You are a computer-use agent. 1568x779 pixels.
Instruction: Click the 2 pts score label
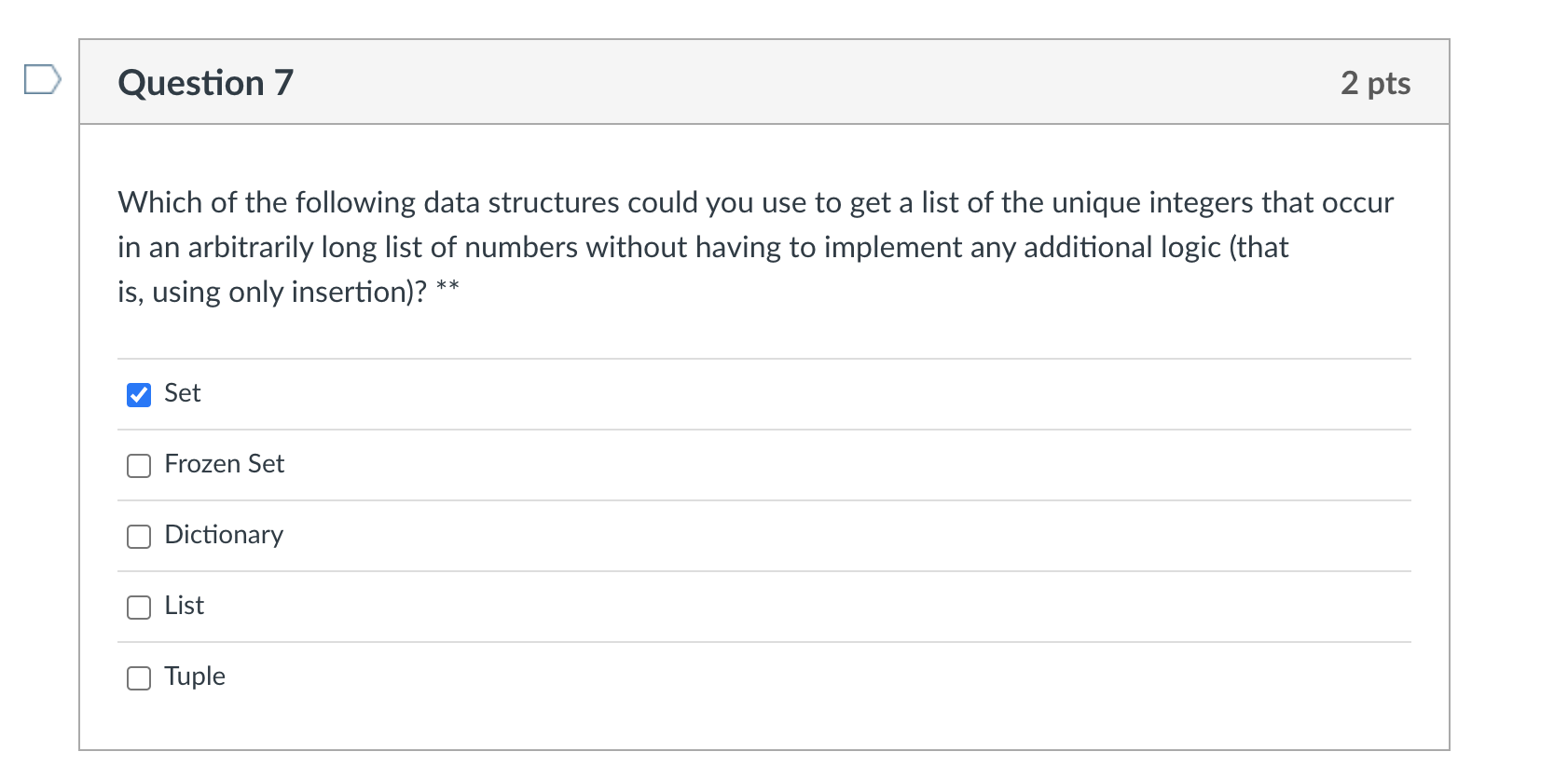click(x=1376, y=83)
